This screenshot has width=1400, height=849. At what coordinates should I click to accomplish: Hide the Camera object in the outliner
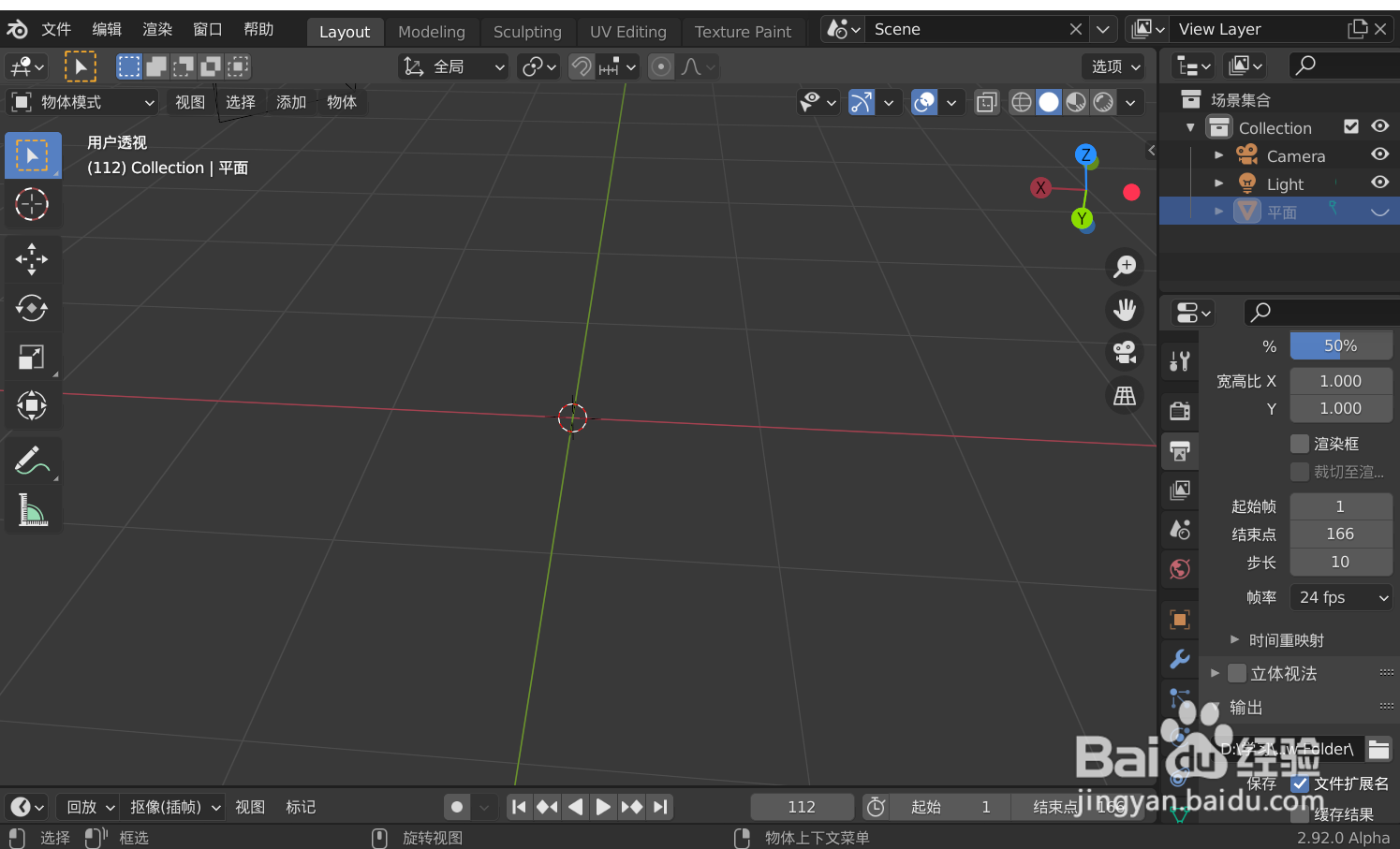coord(1379,154)
